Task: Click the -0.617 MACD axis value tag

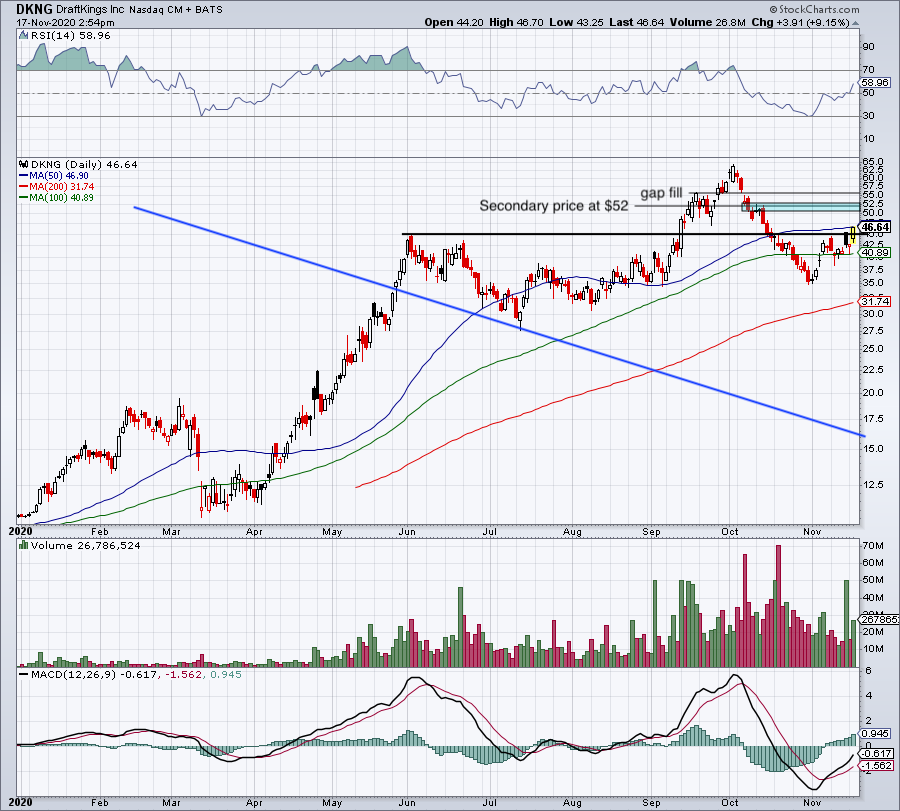Action: (875, 754)
